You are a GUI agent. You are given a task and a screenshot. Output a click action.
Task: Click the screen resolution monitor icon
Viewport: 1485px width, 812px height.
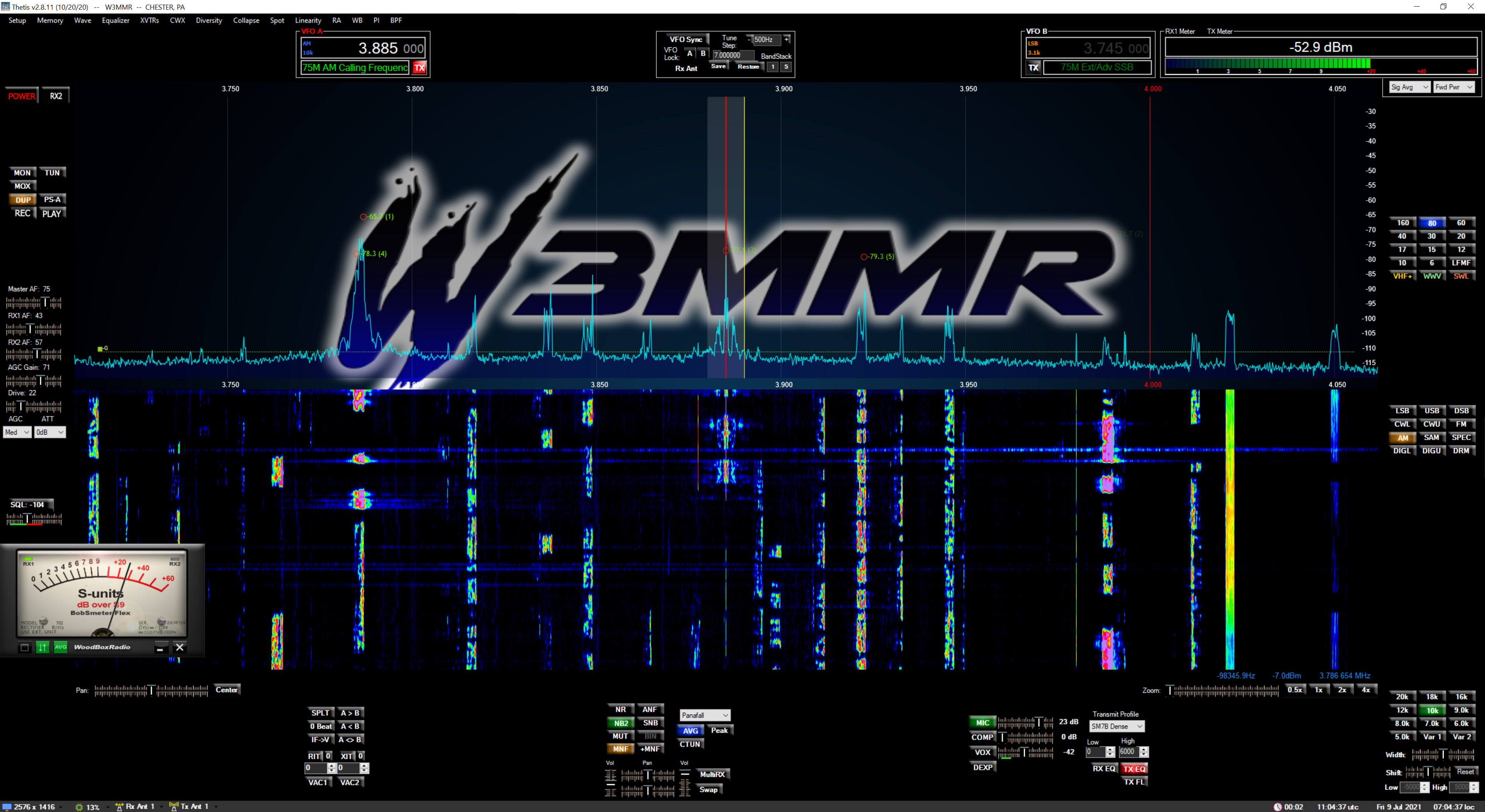(7, 807)
